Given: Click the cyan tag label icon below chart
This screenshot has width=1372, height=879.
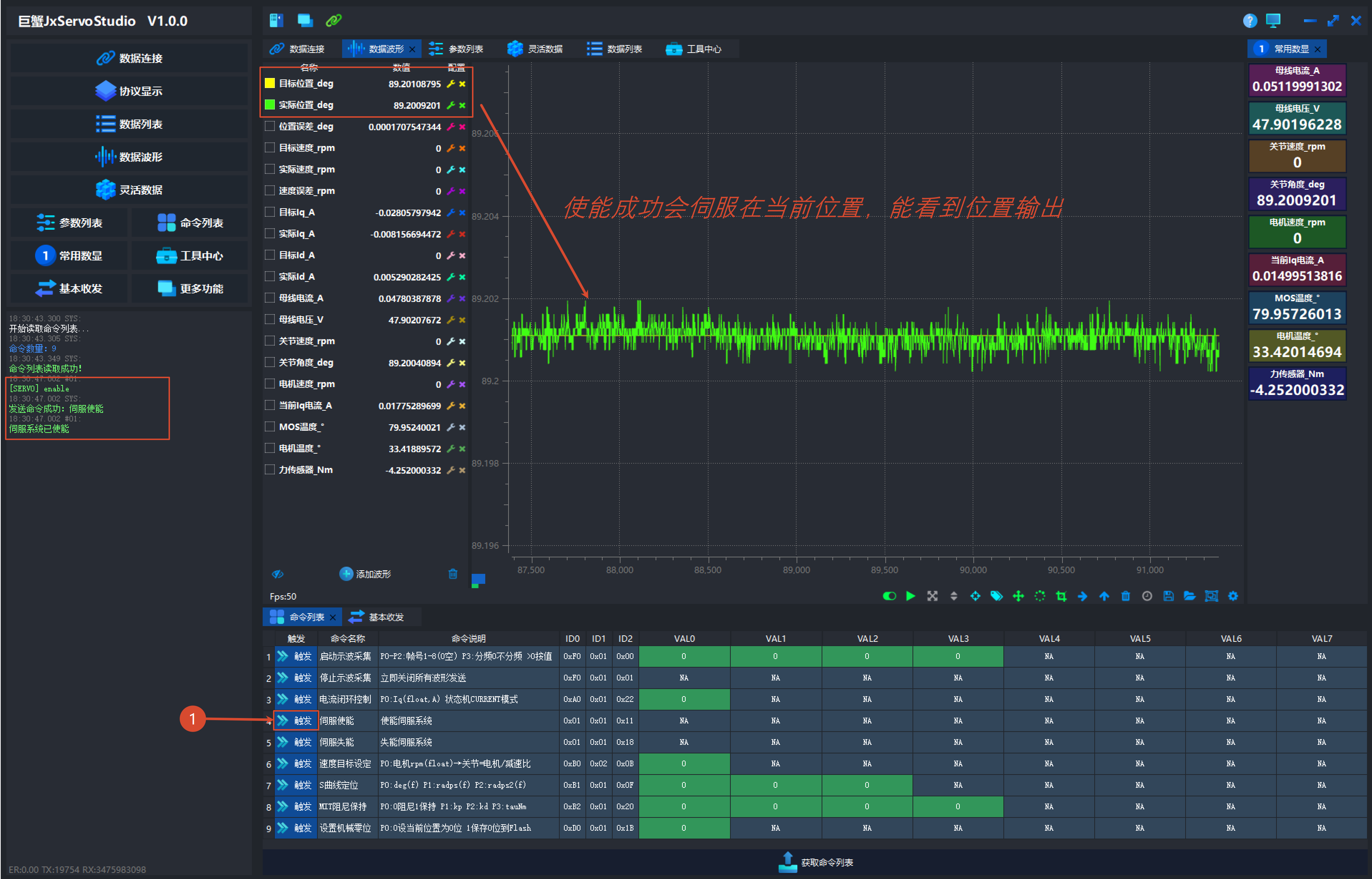Looking at the screenshot, I should click(x=996, y=596).
